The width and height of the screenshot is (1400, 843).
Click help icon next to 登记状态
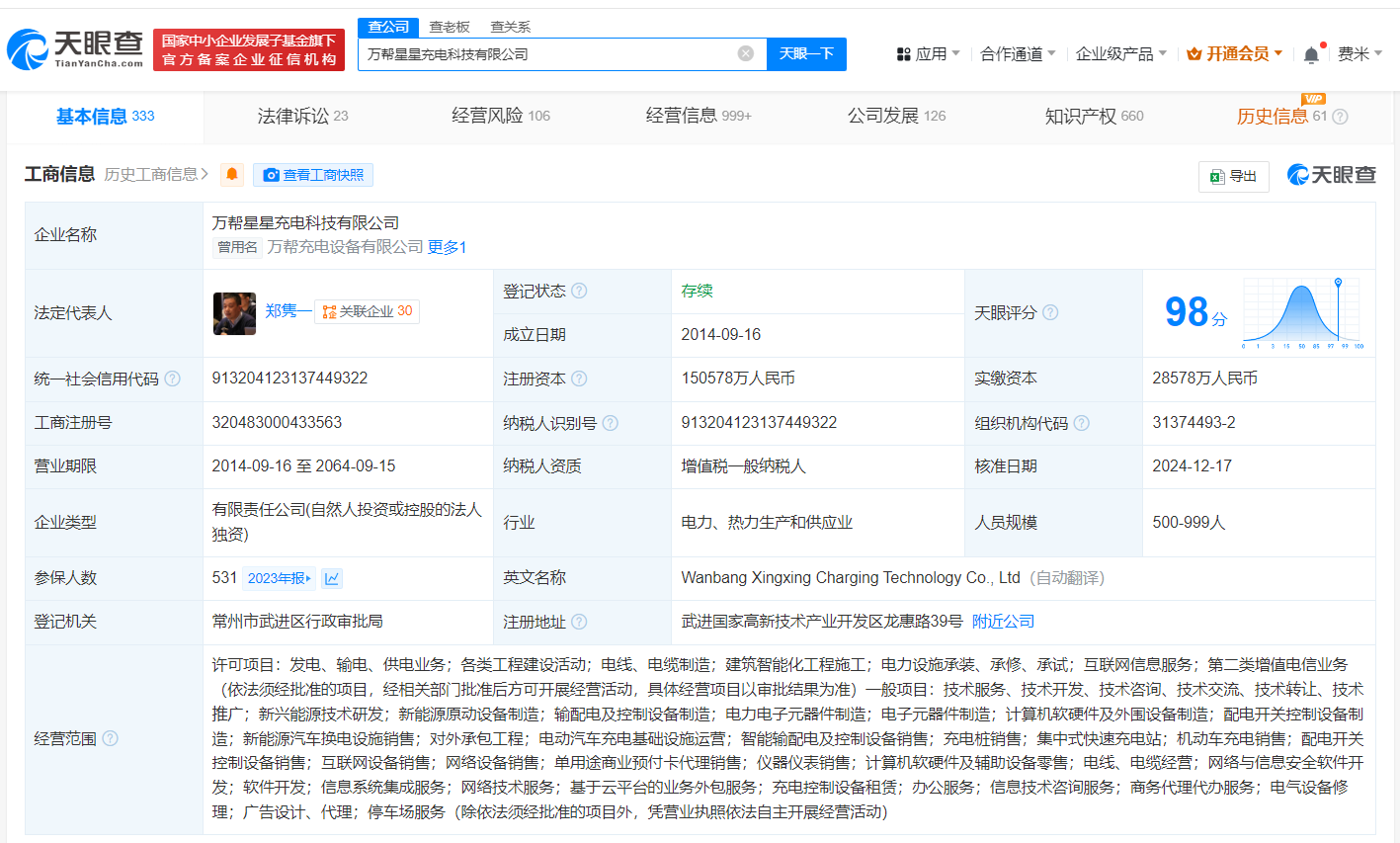579,291
